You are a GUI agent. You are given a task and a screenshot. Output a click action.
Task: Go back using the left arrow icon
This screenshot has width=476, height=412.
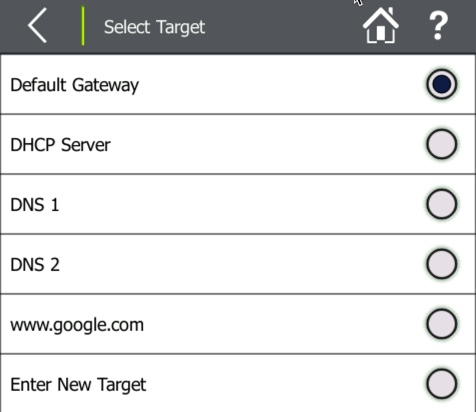tap(37, 26)
